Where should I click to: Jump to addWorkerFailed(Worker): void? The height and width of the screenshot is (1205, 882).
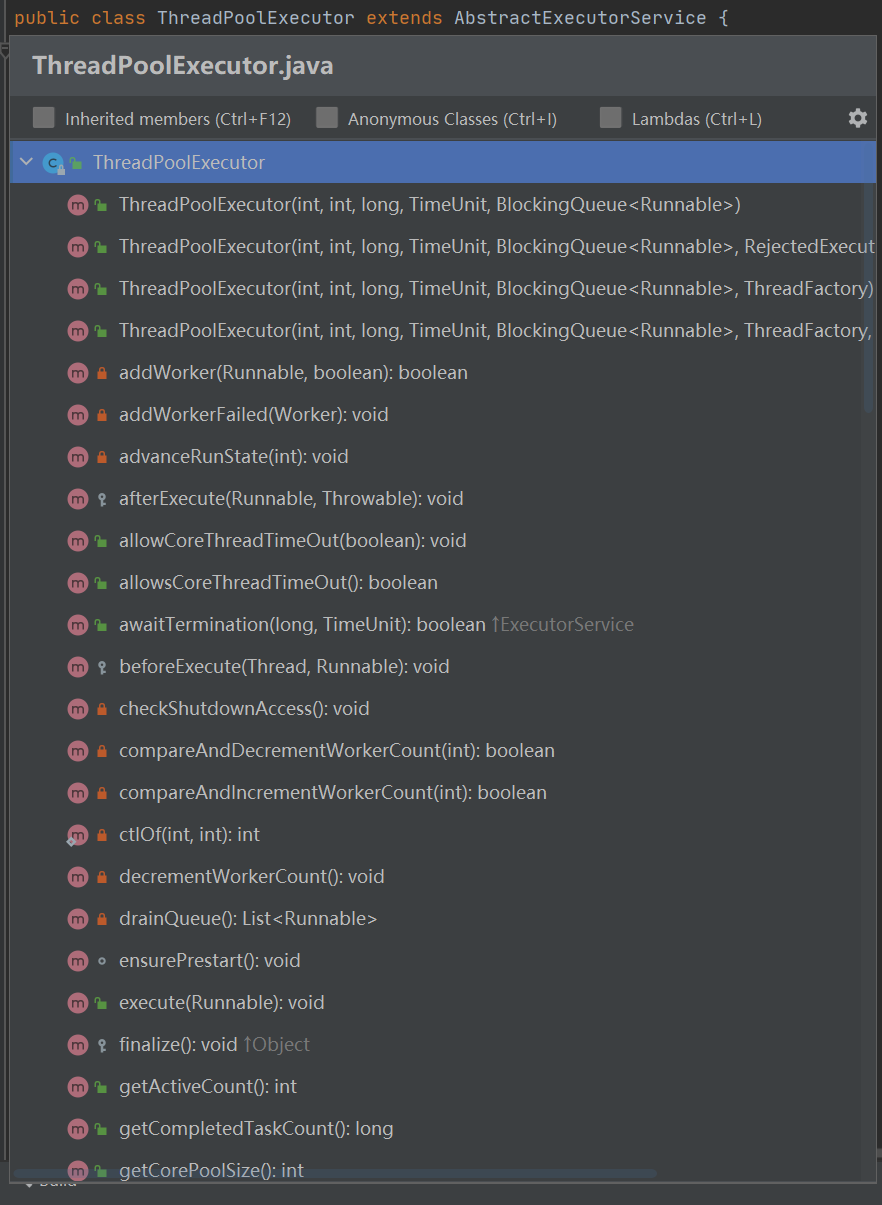tap(253, 414)
